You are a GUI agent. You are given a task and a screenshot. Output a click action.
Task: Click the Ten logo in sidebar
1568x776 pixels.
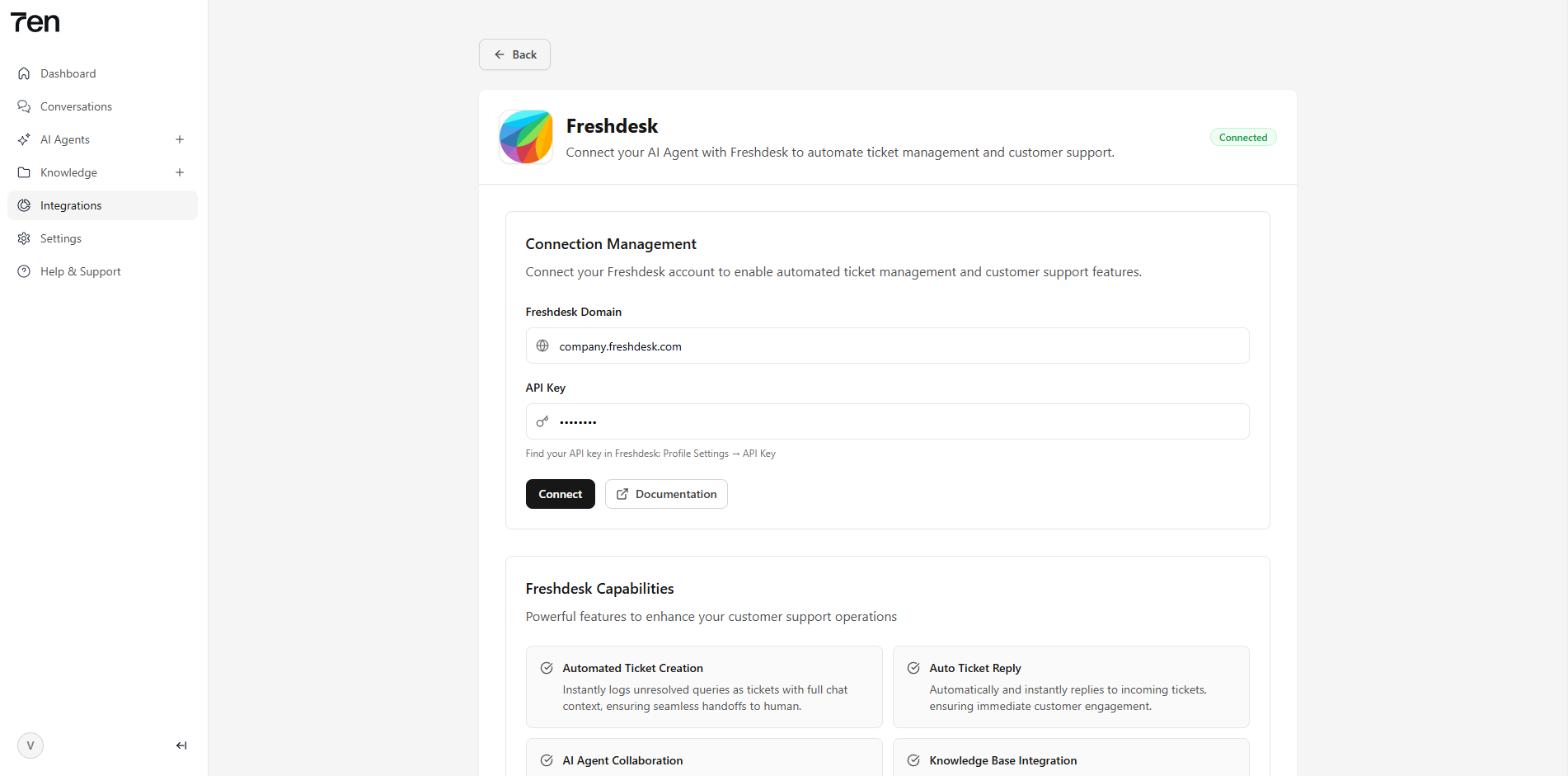pyautogui.click(x=35, y=23)
